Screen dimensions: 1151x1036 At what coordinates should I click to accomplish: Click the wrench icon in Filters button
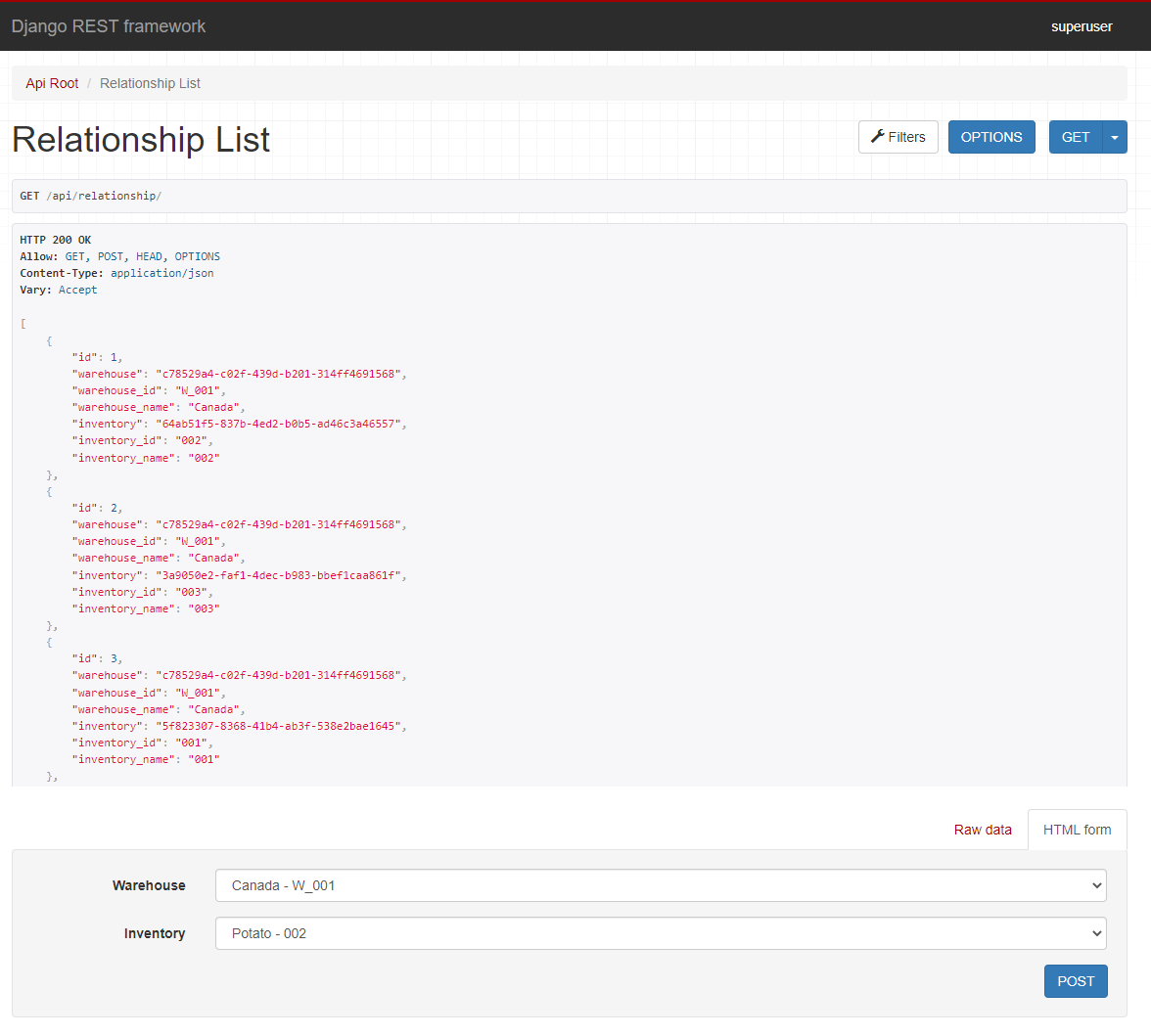(x=877, y=137)
